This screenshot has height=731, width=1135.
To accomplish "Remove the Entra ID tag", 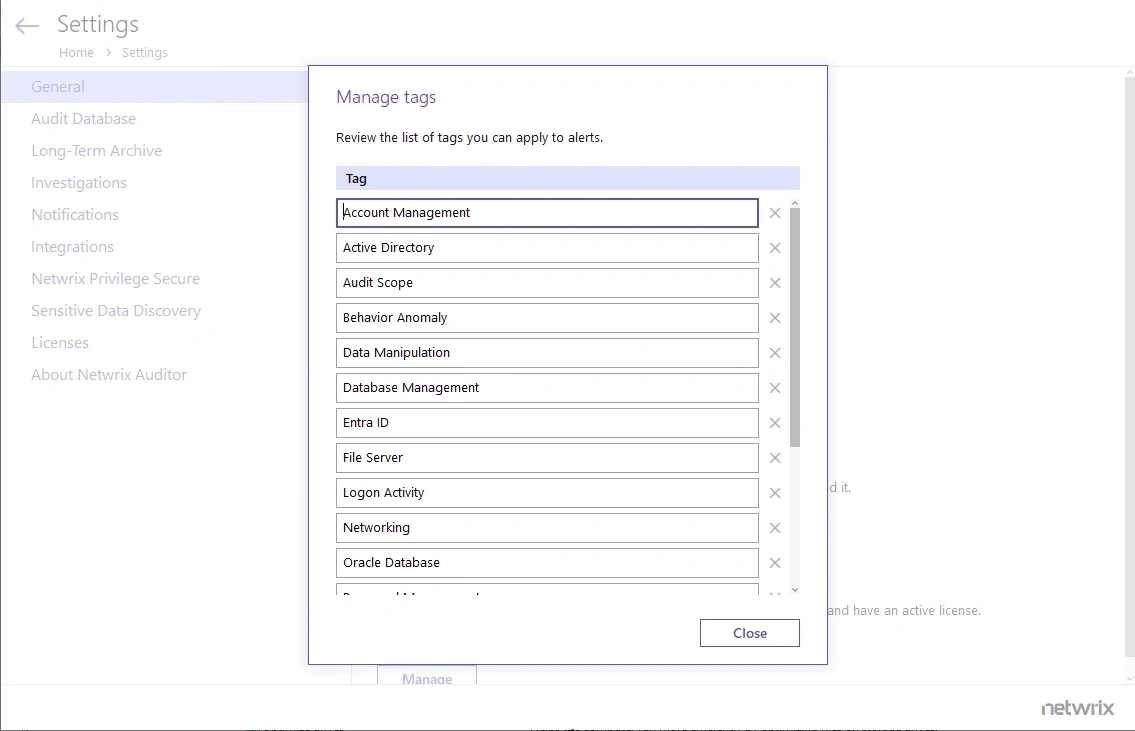I will point(775,422).
